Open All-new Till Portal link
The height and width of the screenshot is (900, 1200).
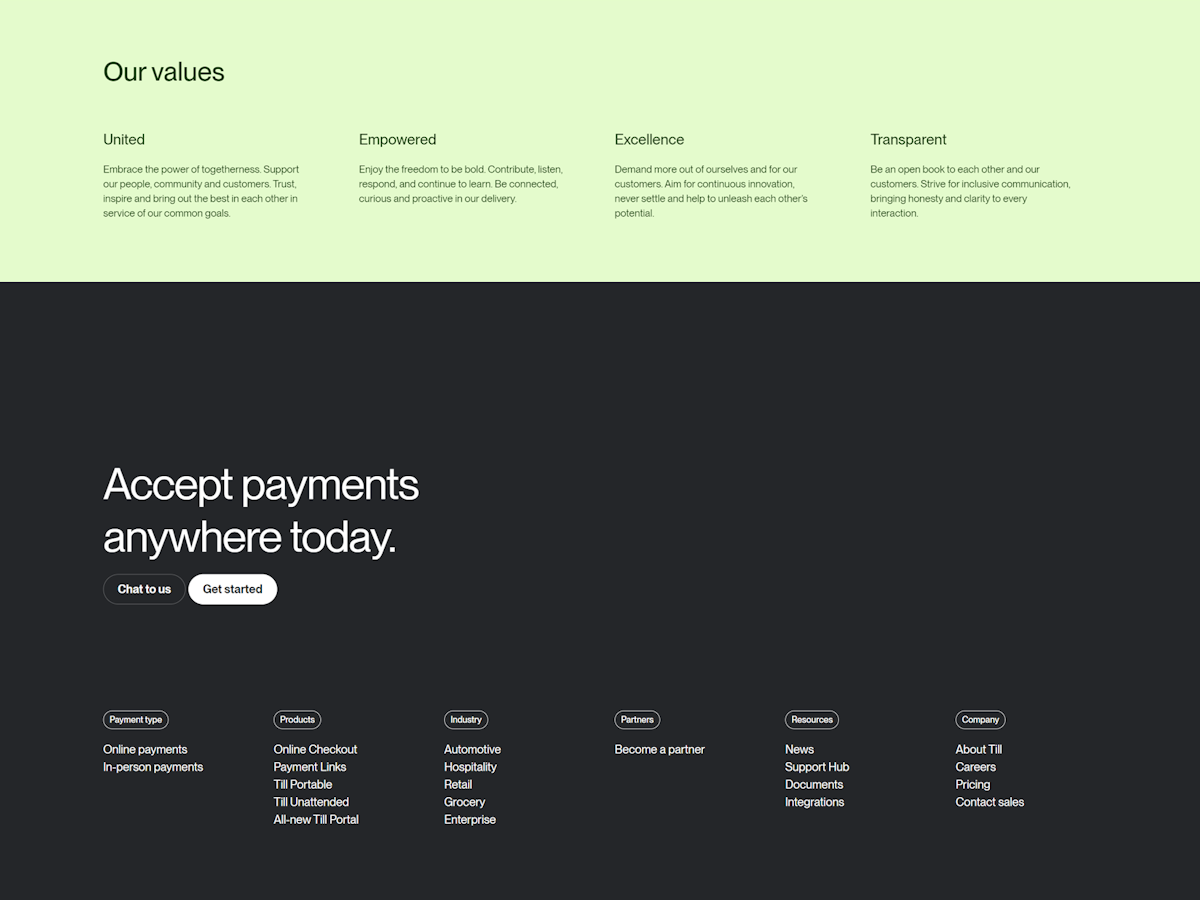click(316, 819)
